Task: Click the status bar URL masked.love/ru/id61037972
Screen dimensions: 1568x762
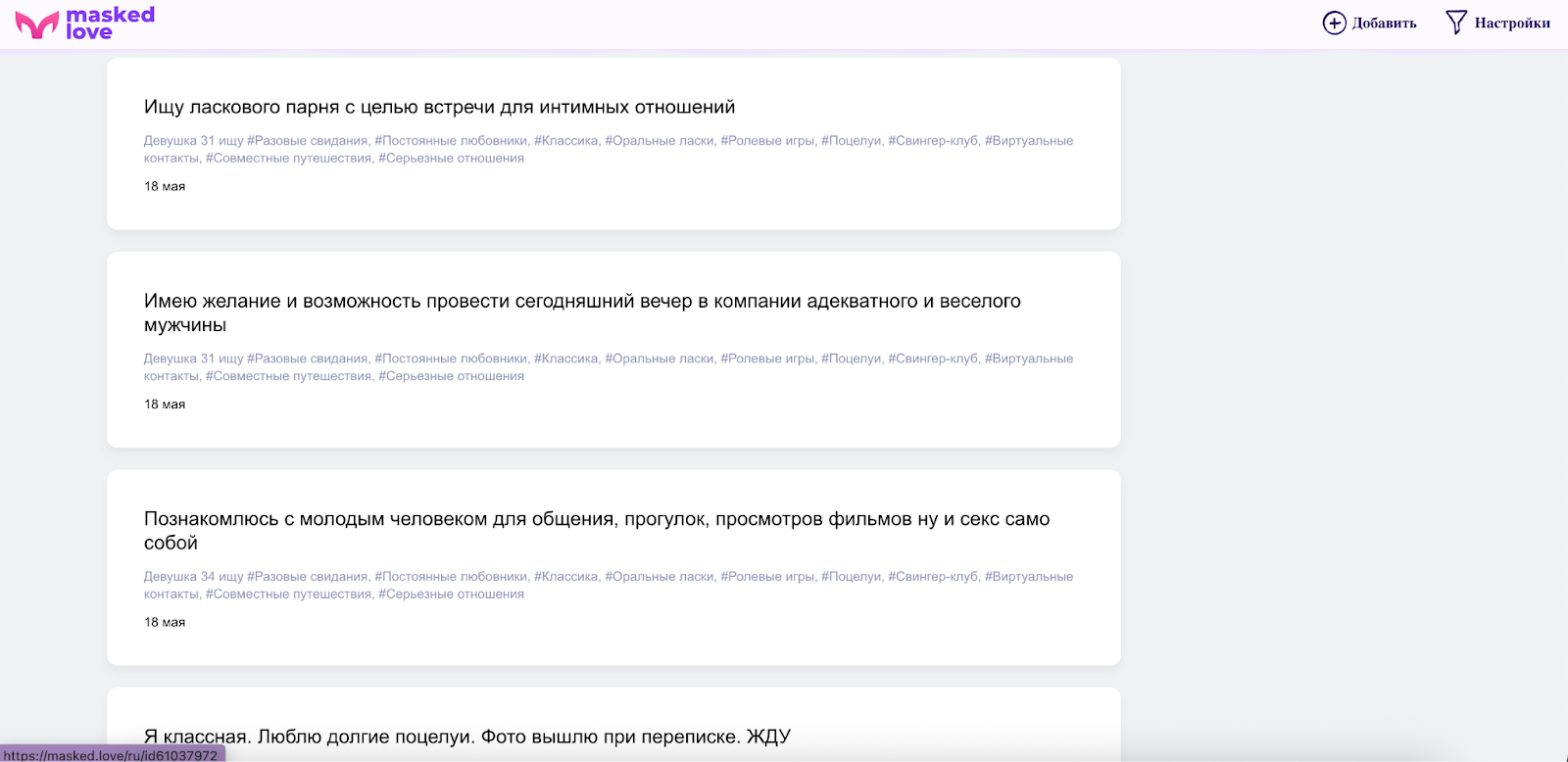Action: point(112,754)
